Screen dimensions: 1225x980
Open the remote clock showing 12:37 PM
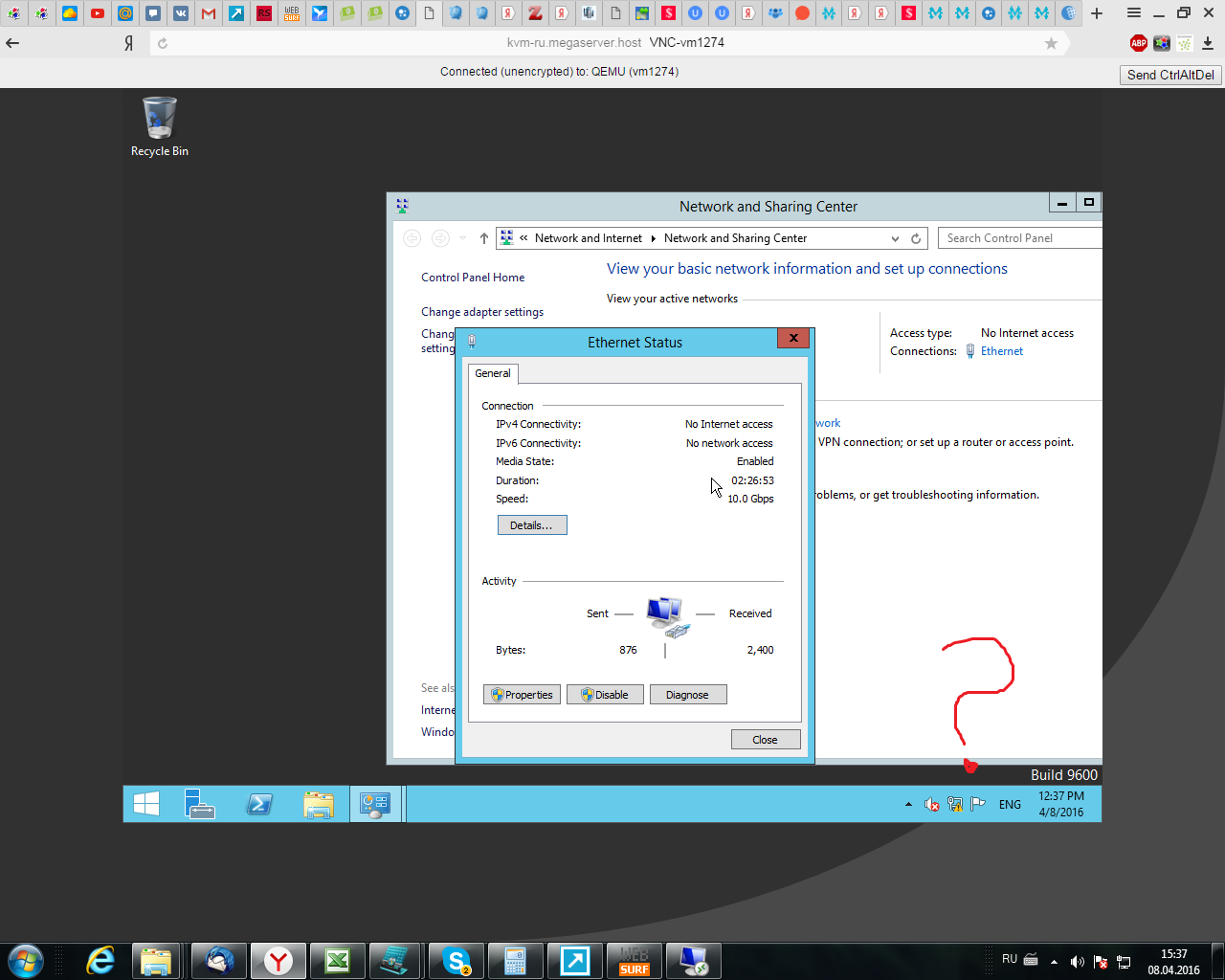(1061, 804)
